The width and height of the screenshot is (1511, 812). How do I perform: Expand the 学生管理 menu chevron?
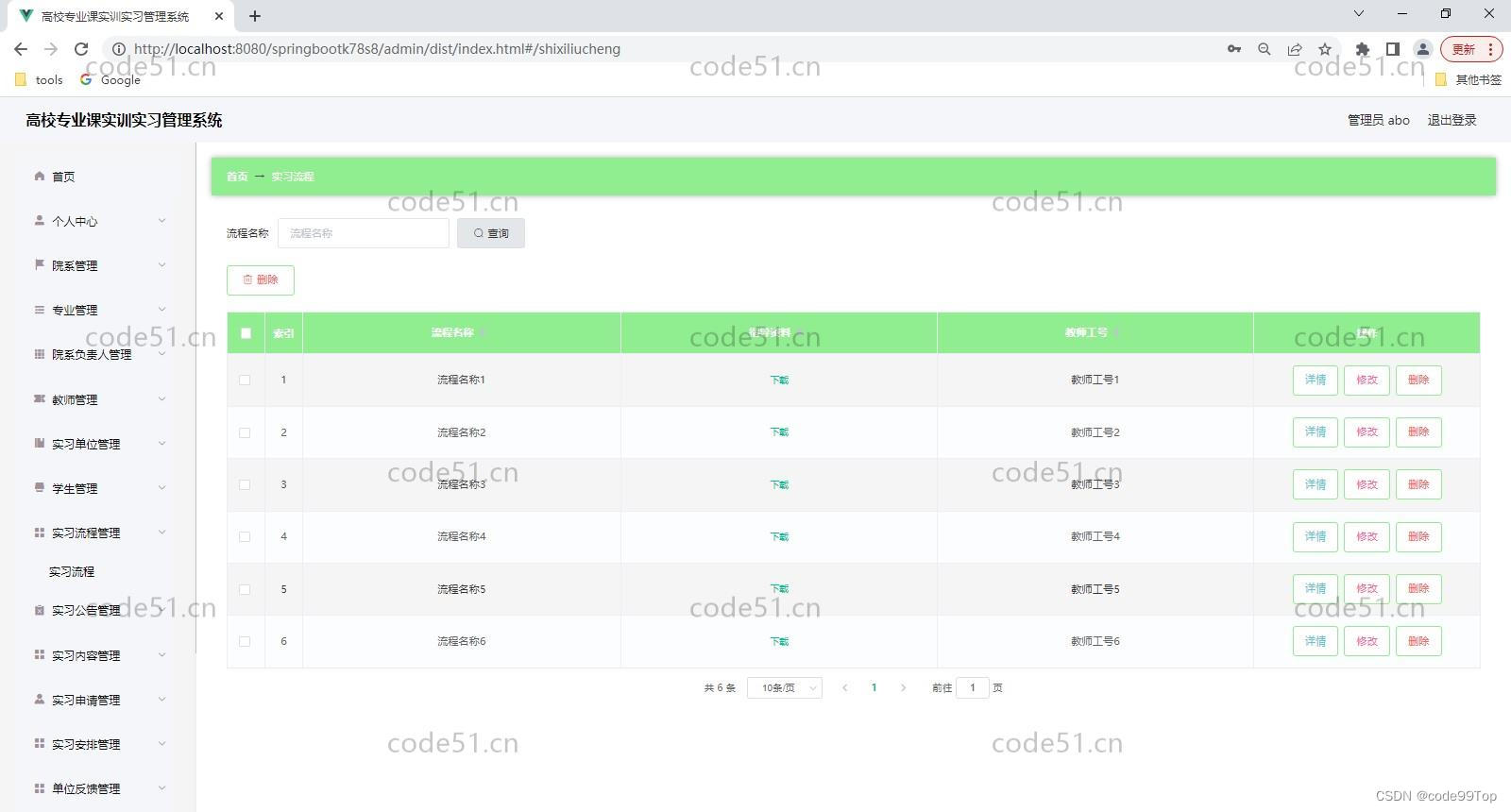pos(161,488)
